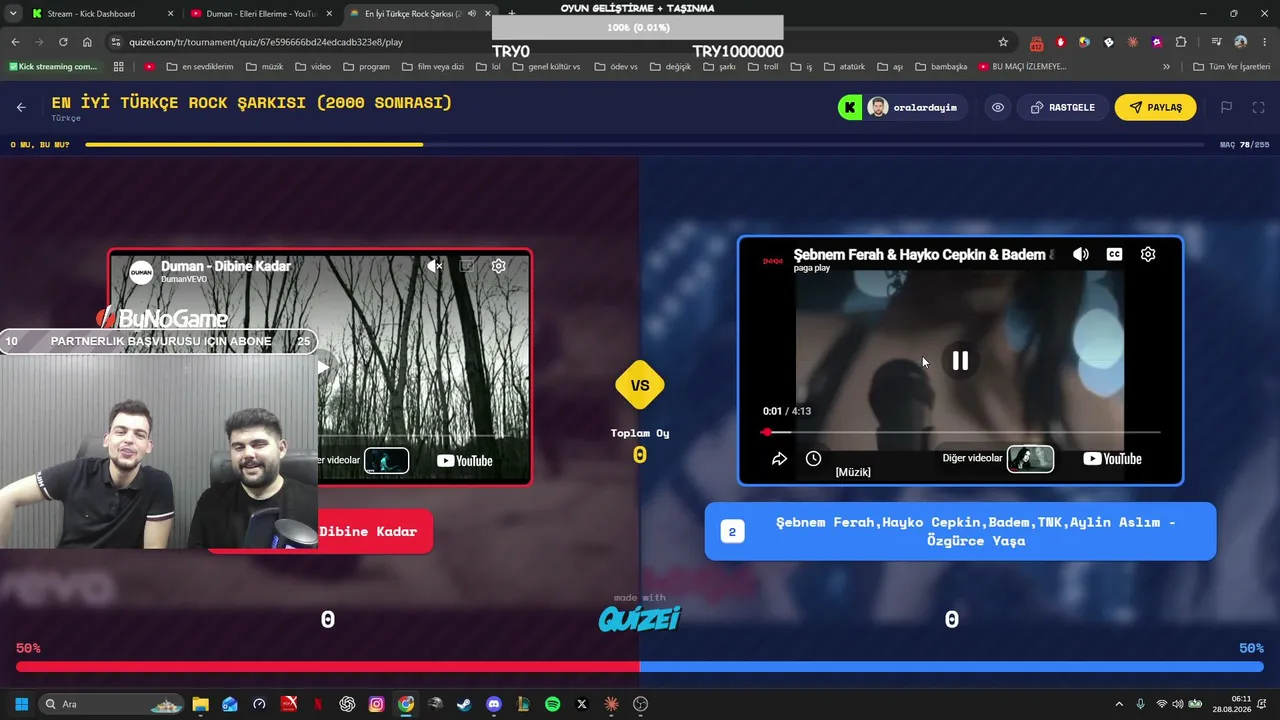Open the browser extensions puzzle menu

point(1181,42)
